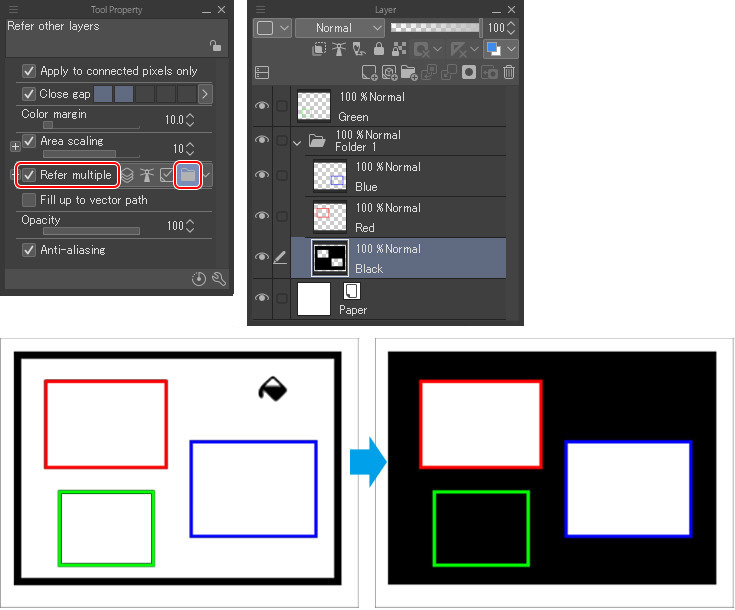Select the Paper layer
Screen dimensions: 735x610
point(398,299)
